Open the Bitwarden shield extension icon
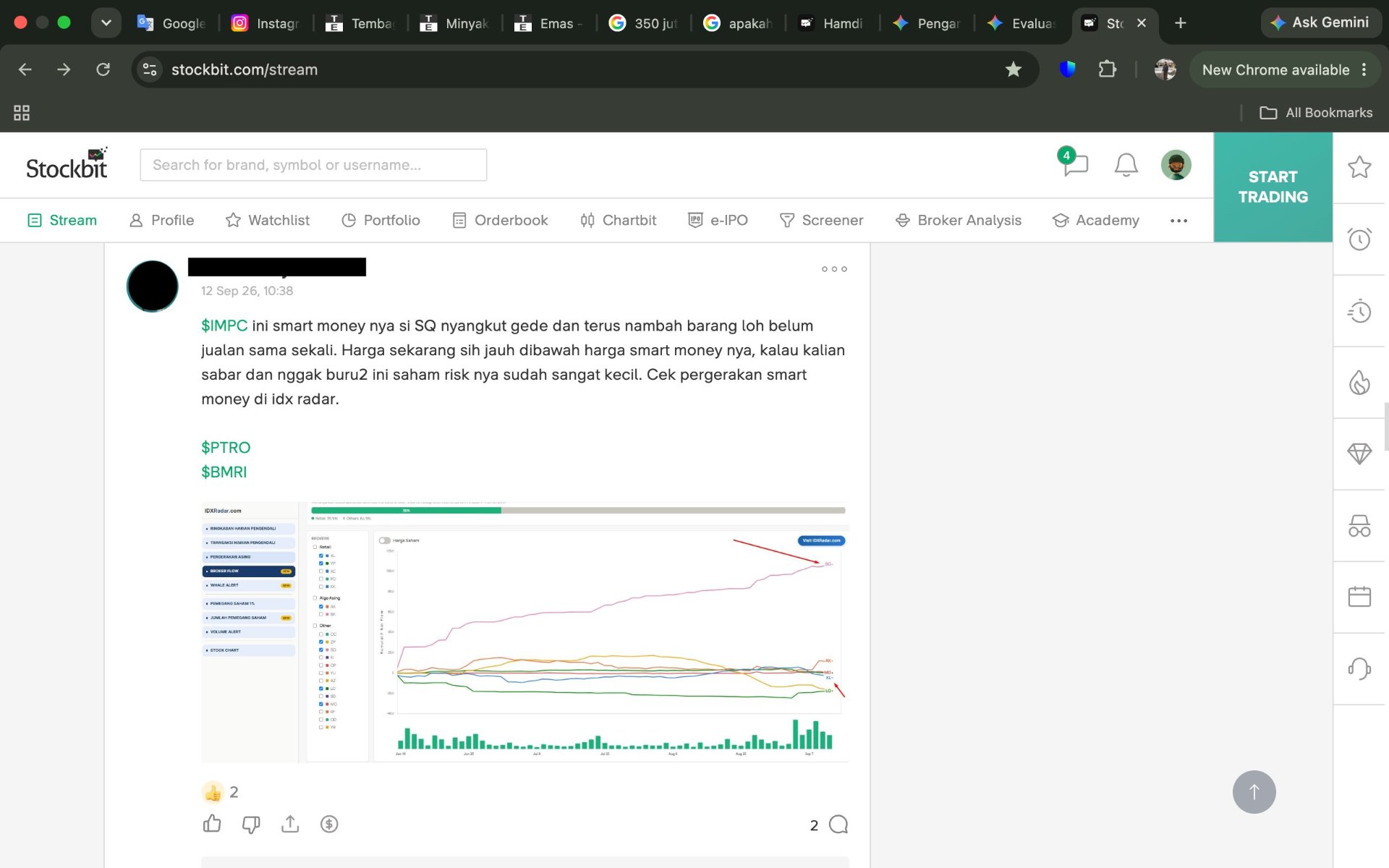1389x868 pixels. pyautogui.click(x=1067, y=69)
